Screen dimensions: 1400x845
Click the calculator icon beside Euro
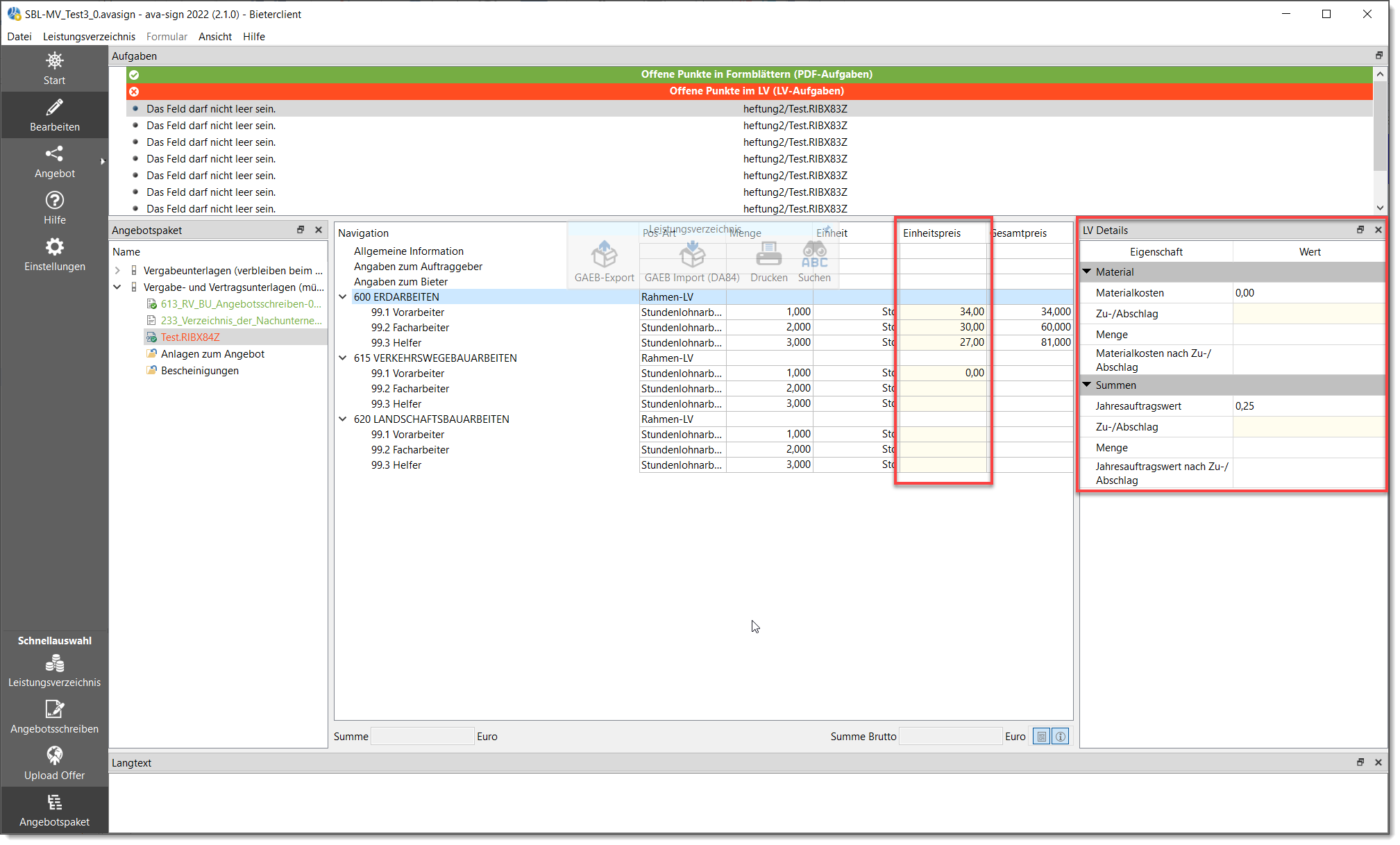coord(1041,737)
